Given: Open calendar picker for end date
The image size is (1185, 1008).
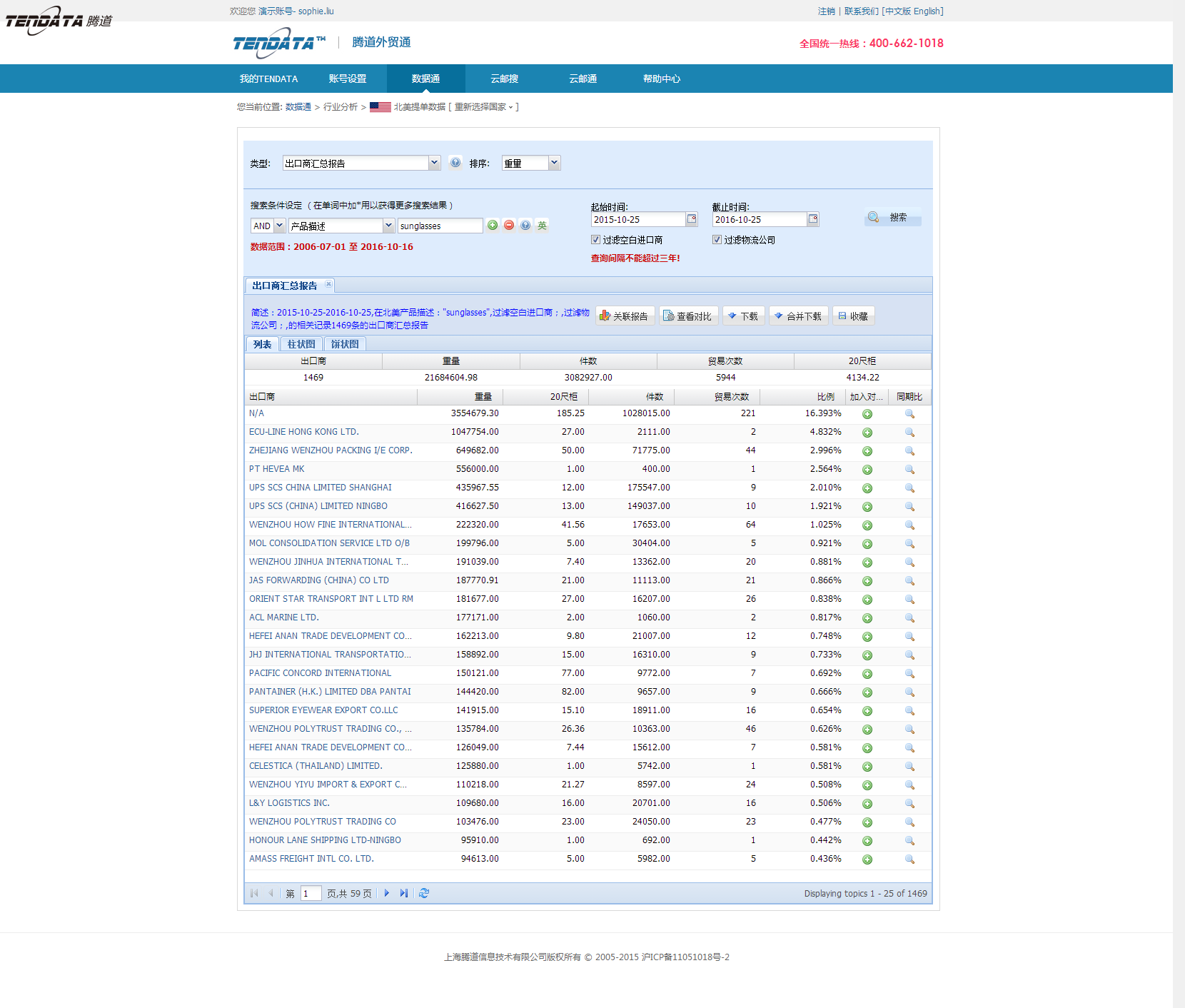Looking at the screenshot, I should coord(812,219).
